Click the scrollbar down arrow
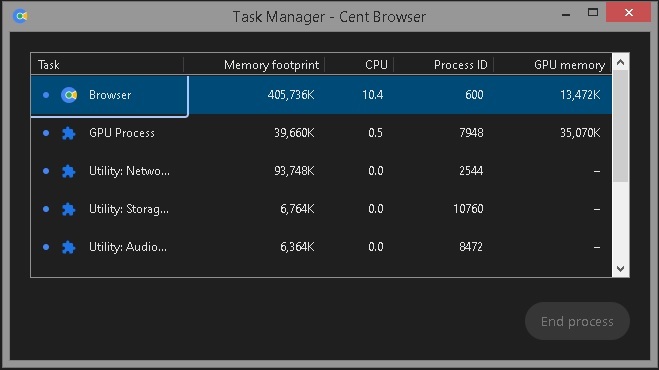This screenshot has width=659, height=370. (x=621, y=269)
